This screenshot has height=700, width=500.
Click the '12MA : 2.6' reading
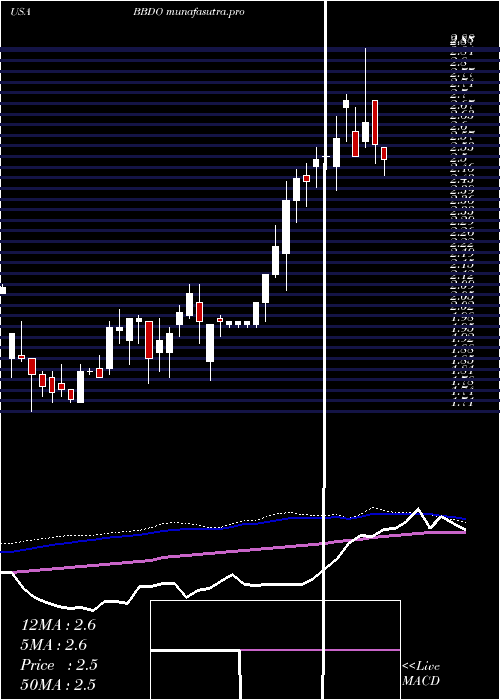coord(58,625)
